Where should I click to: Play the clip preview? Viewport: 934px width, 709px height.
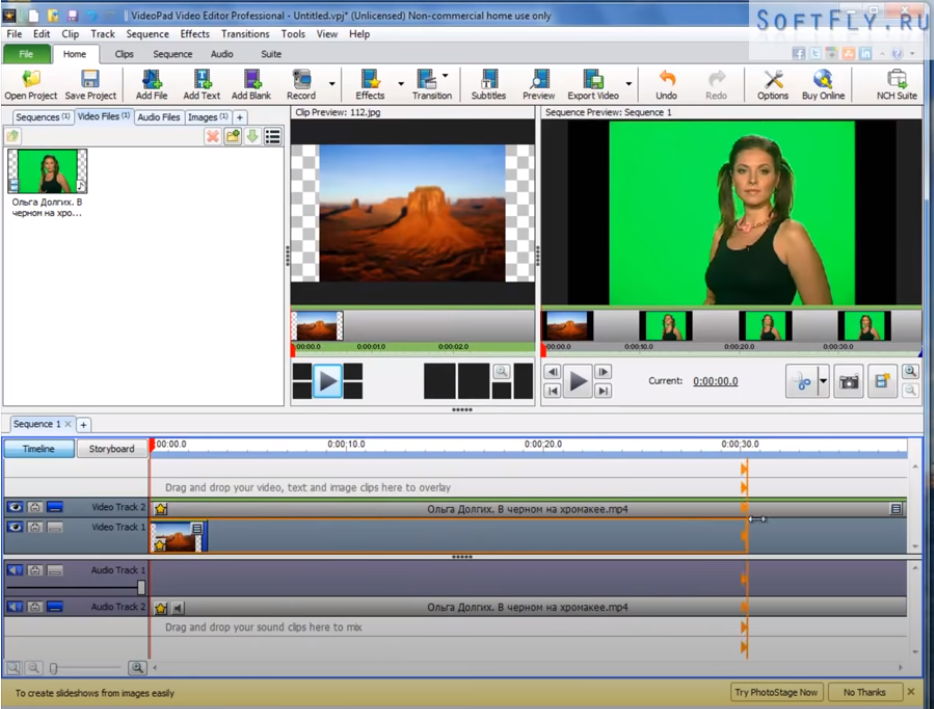click(x=328, y=381)
